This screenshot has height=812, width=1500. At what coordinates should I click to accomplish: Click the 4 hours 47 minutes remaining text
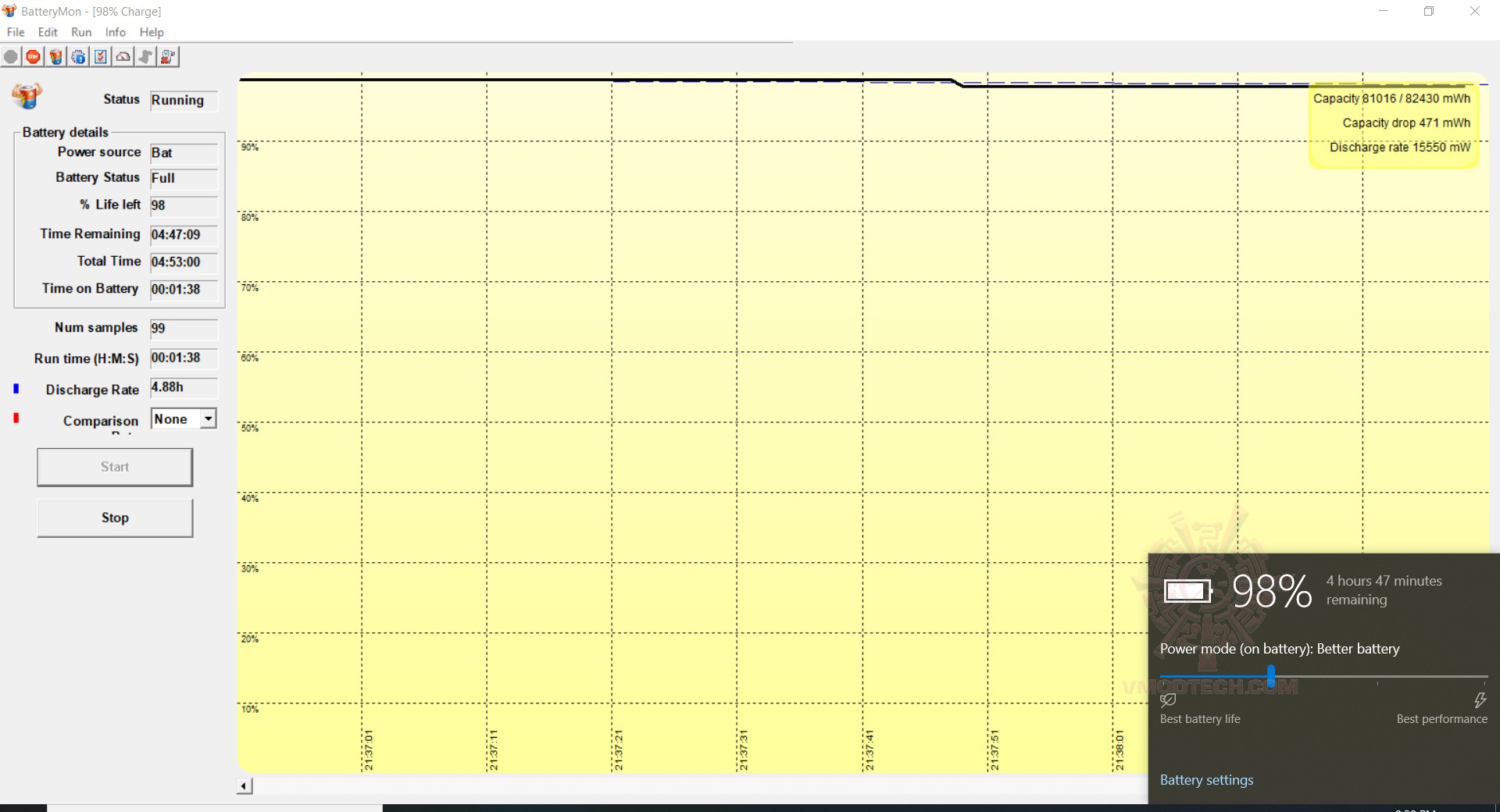point(1384,590)
